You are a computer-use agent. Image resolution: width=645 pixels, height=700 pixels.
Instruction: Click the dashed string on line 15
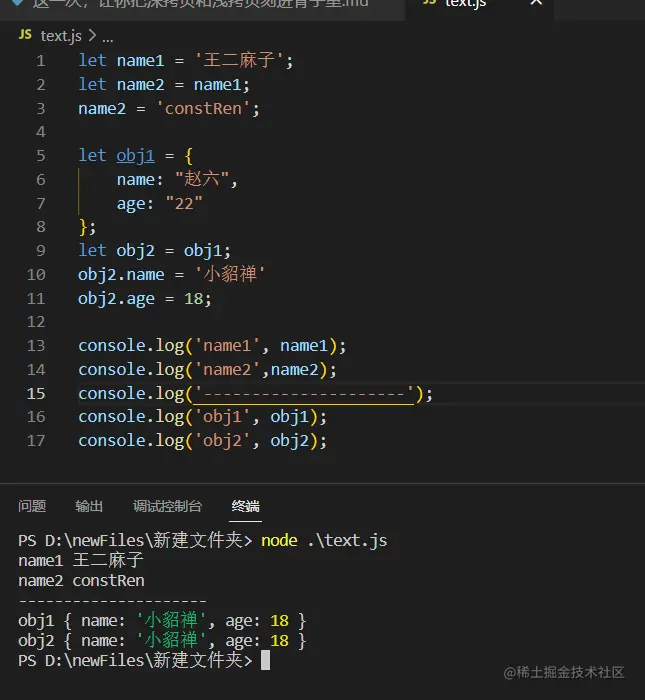[x=304, y=394]
